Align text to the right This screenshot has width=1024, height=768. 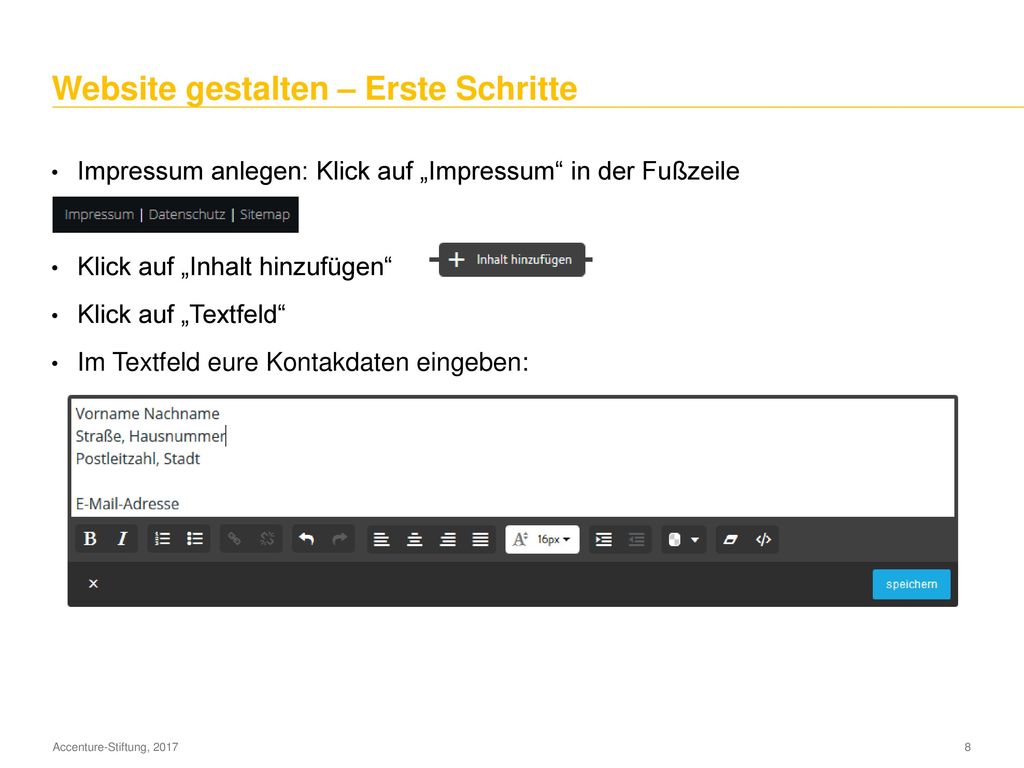pos(448,539)
